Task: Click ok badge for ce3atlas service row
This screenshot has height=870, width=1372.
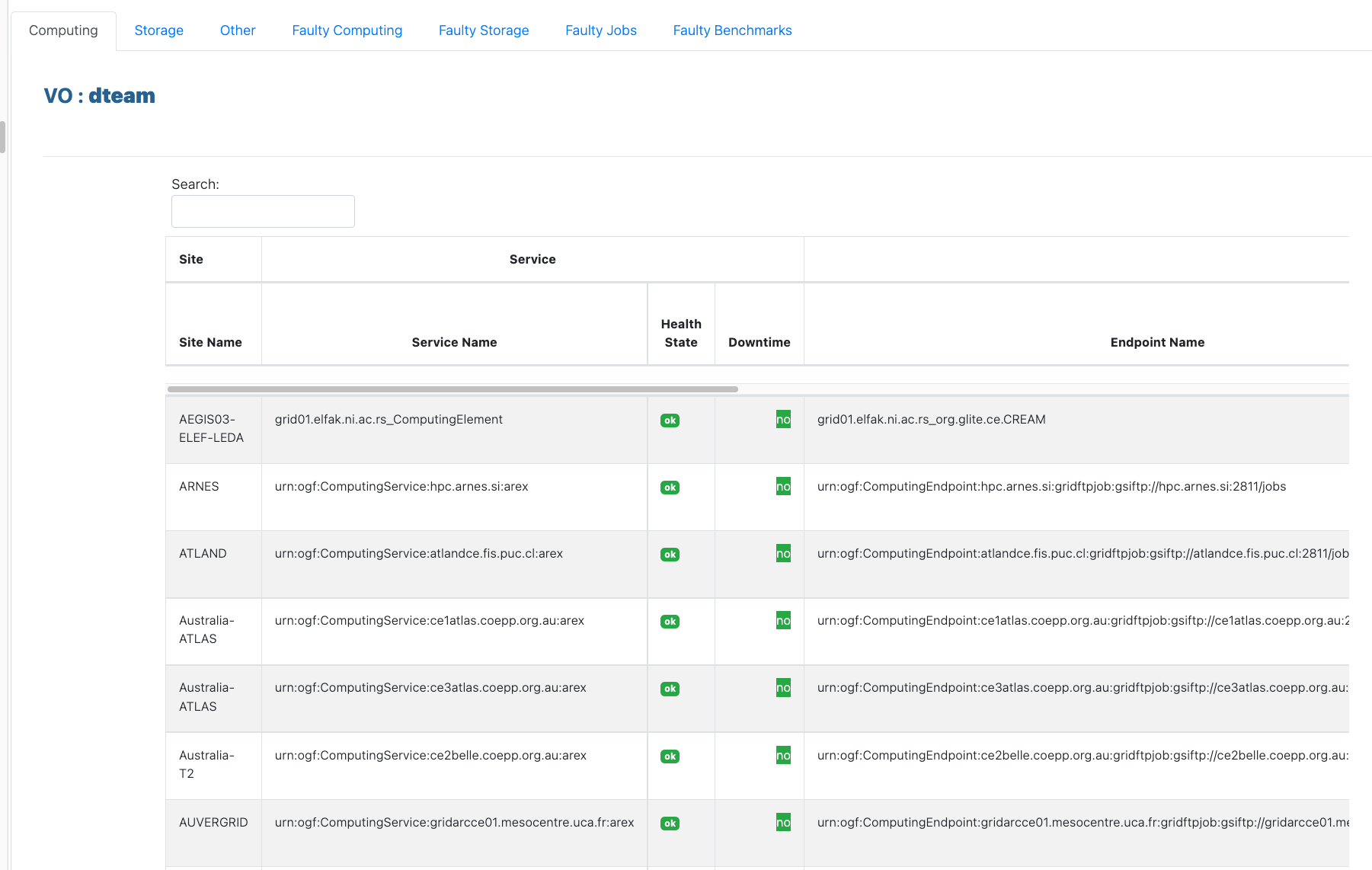Action: pyautogui.click(x=670, y=689)
